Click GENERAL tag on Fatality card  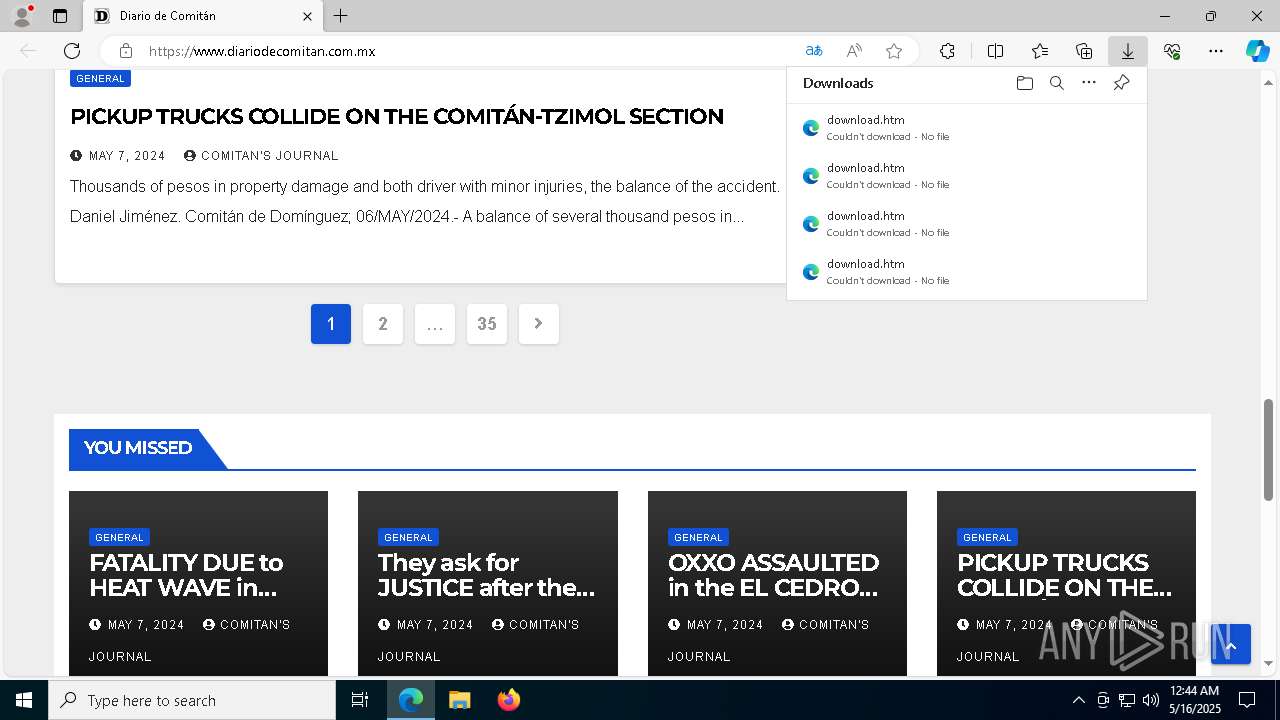click(x=119, y=537)
